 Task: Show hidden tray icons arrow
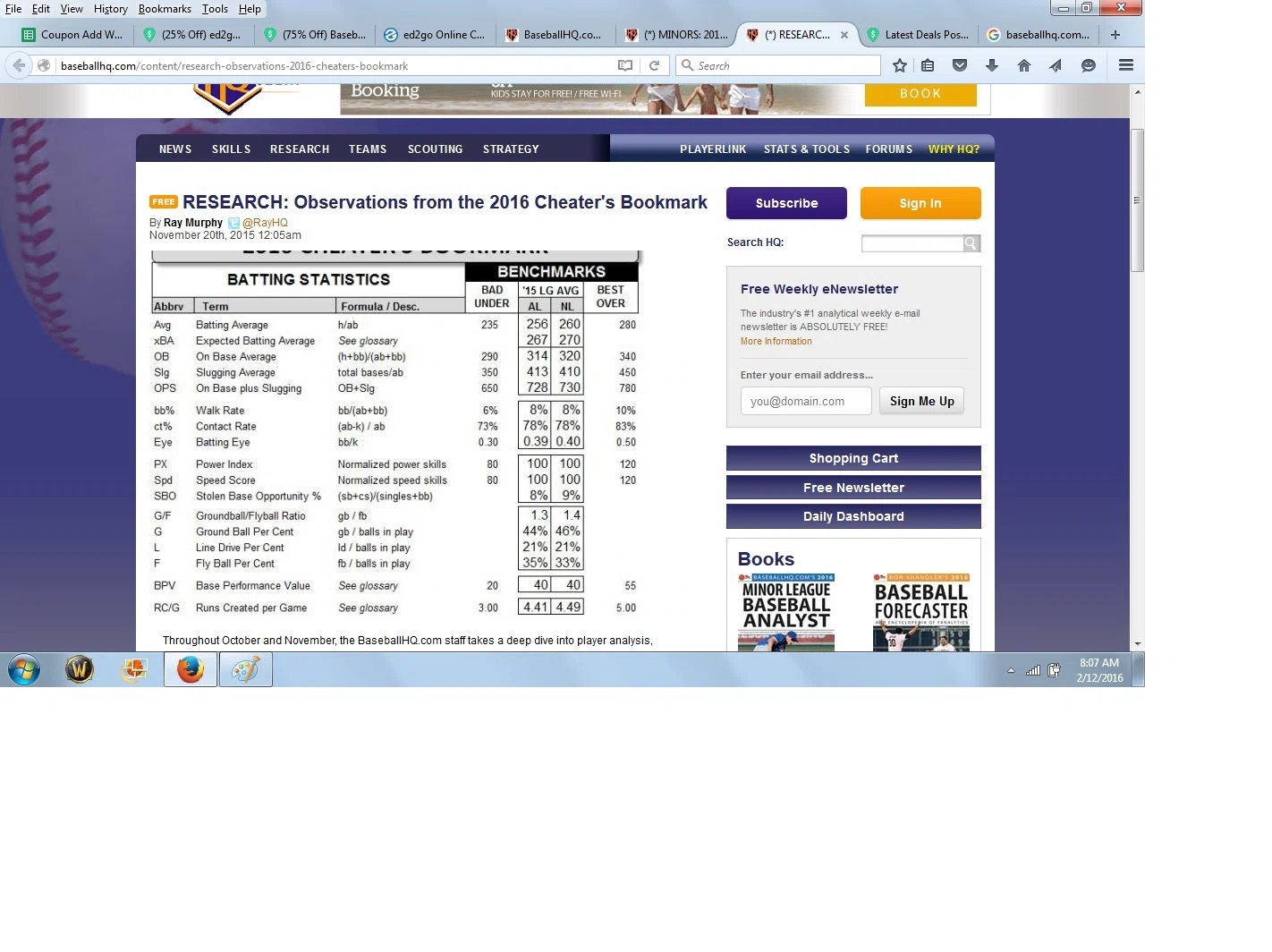pyautogui.click(x=1011, y=670)
